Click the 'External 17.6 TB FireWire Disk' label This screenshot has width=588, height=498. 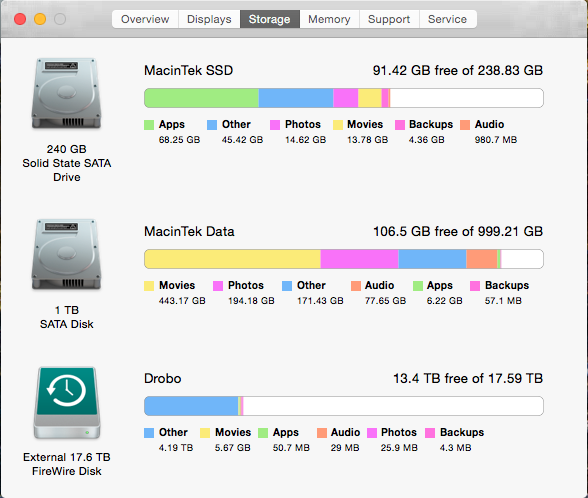(x=67, y=464)
